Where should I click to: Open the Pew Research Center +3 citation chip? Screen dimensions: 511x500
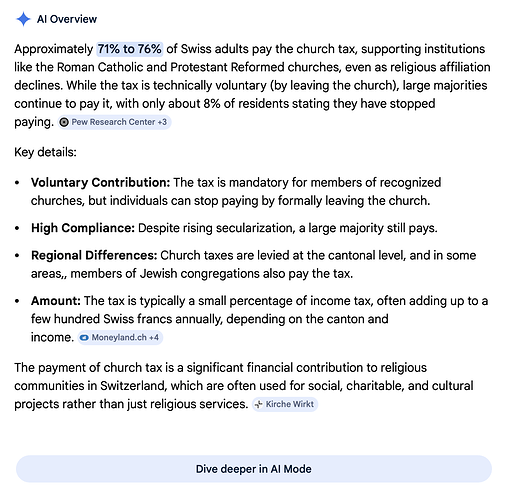click(114, 122)
